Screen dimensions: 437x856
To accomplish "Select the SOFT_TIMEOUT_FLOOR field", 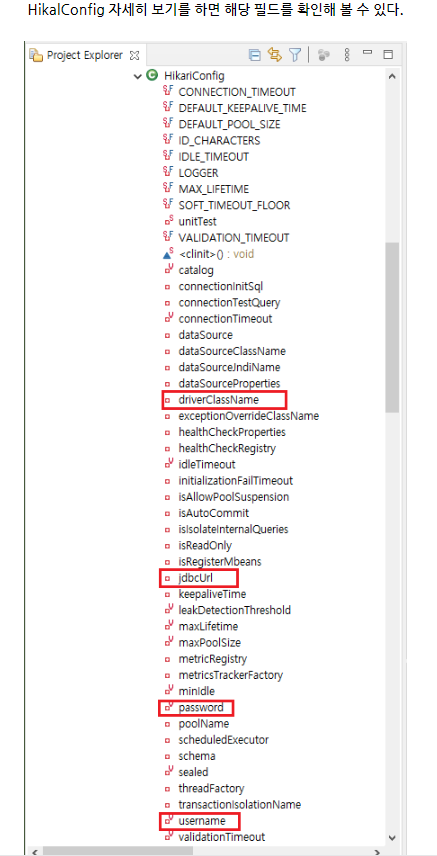I will pyautogui.click(x=234, y=205).
